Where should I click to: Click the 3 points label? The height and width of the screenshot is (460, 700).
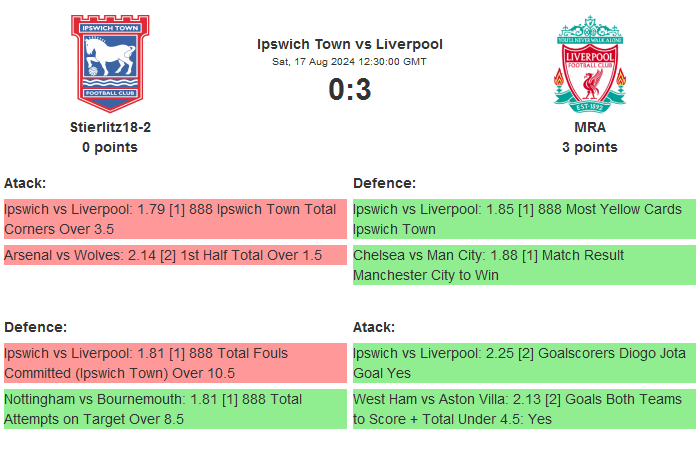(x=590, y=147)
